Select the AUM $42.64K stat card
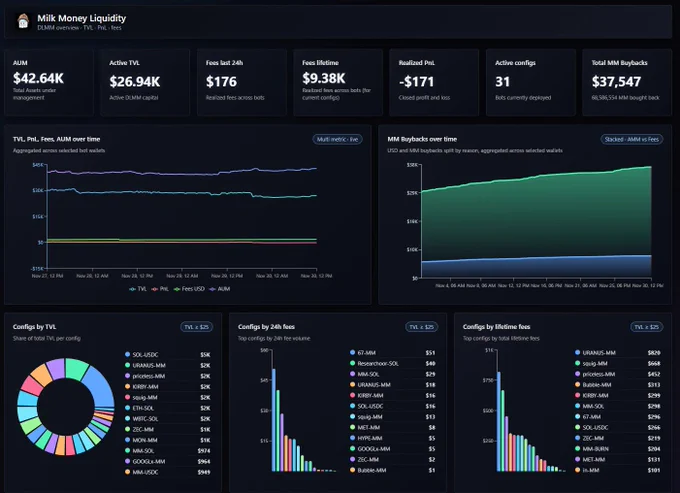680x493 pixels. pos(49,82)
